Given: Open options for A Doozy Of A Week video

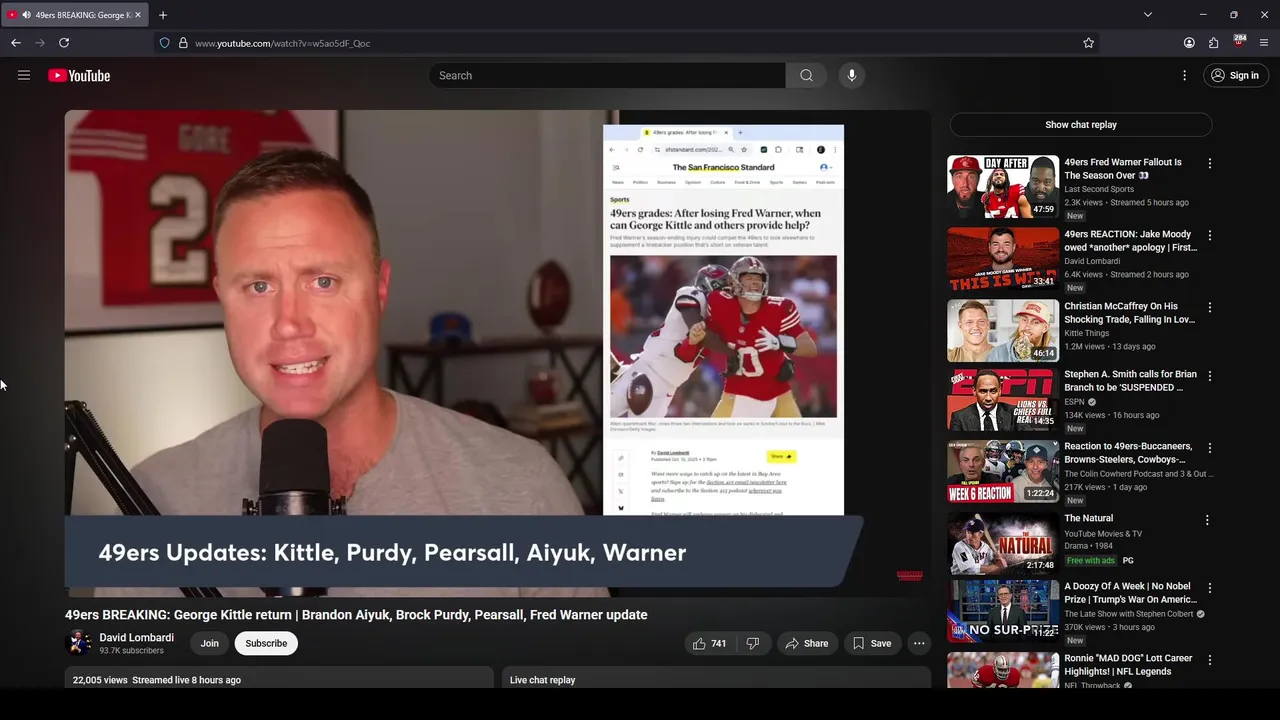Looking at the screenshot, I should coord(1209,588).
